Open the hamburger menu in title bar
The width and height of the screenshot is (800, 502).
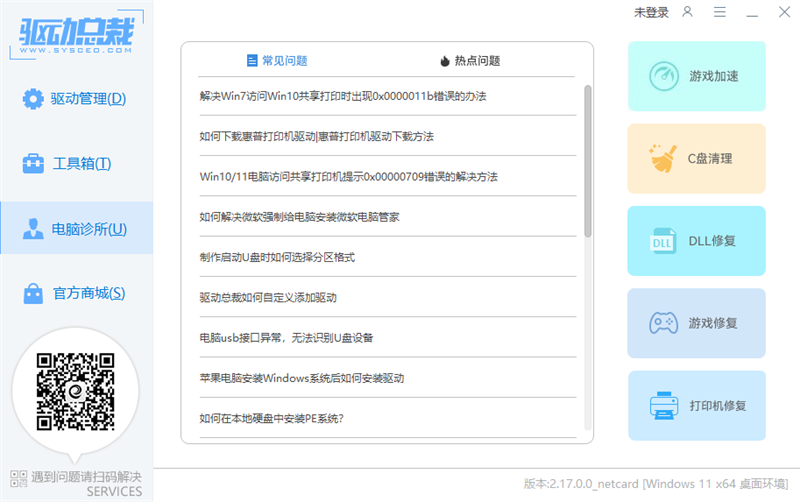pyautogui.click(x=720, y=12)
